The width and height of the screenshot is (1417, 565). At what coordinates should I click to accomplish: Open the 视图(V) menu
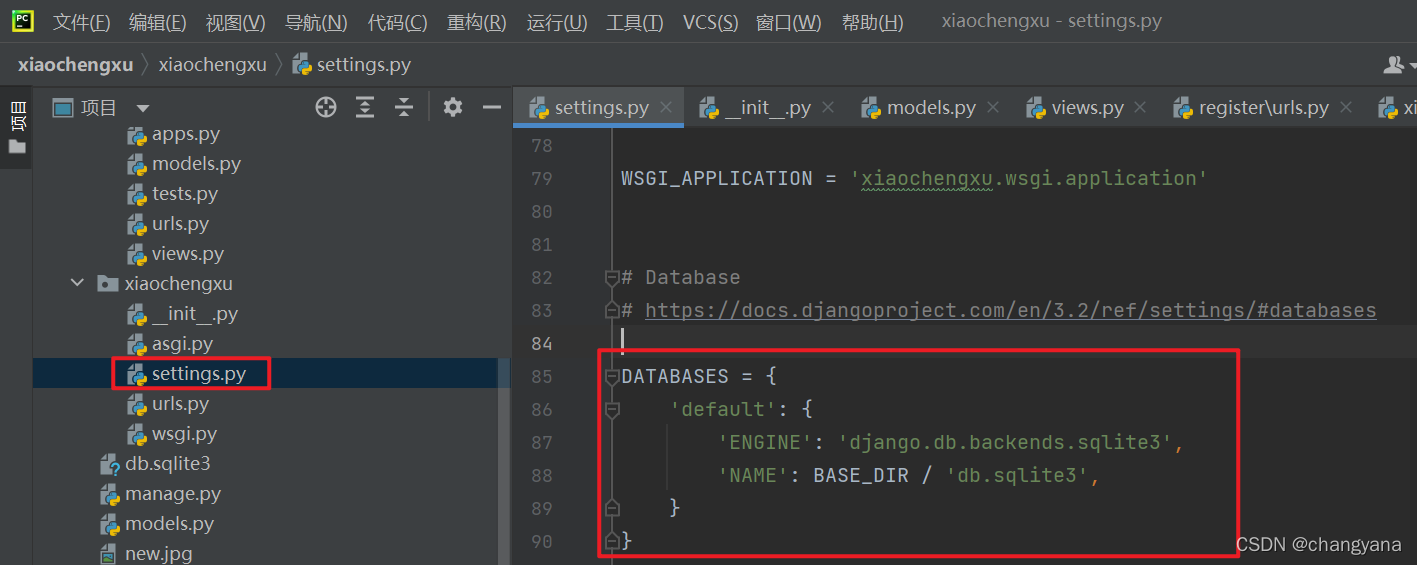pos(236,22)
